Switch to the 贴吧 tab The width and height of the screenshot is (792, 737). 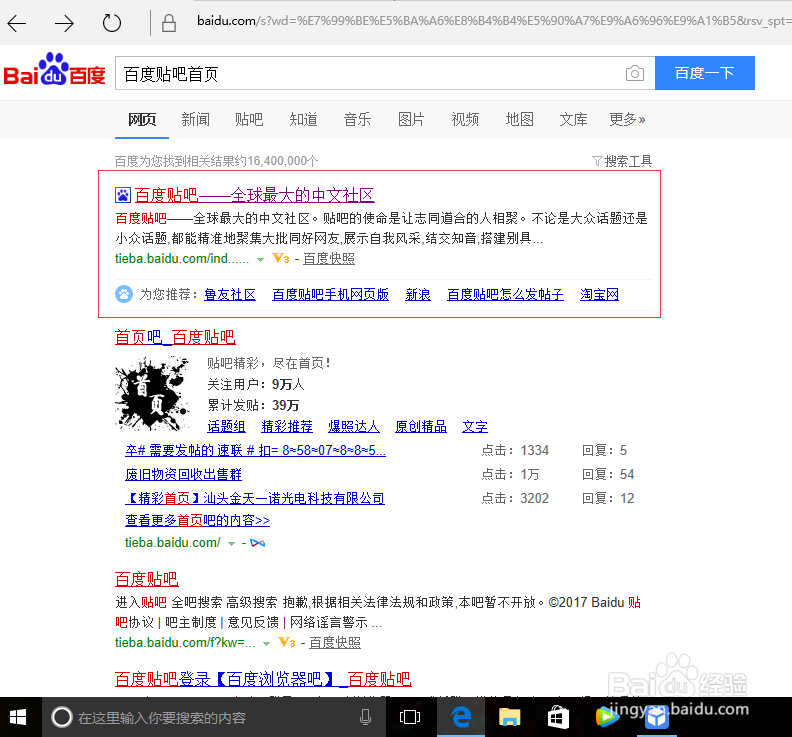click(249, 120)
